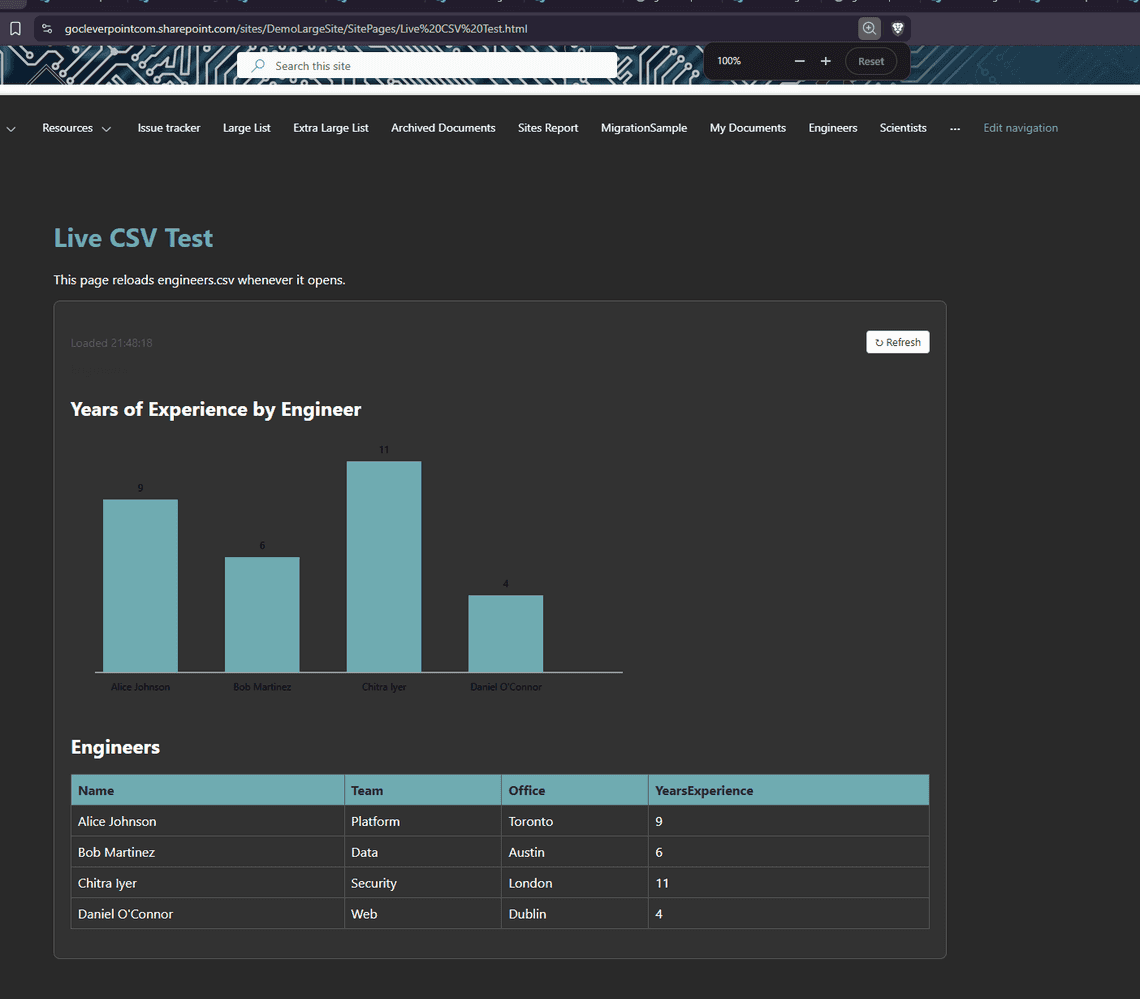Click the Daniel O'Connor bar in chart
Screen dimensions: 1140x999
pyautogui.click(x=505, y=633)
